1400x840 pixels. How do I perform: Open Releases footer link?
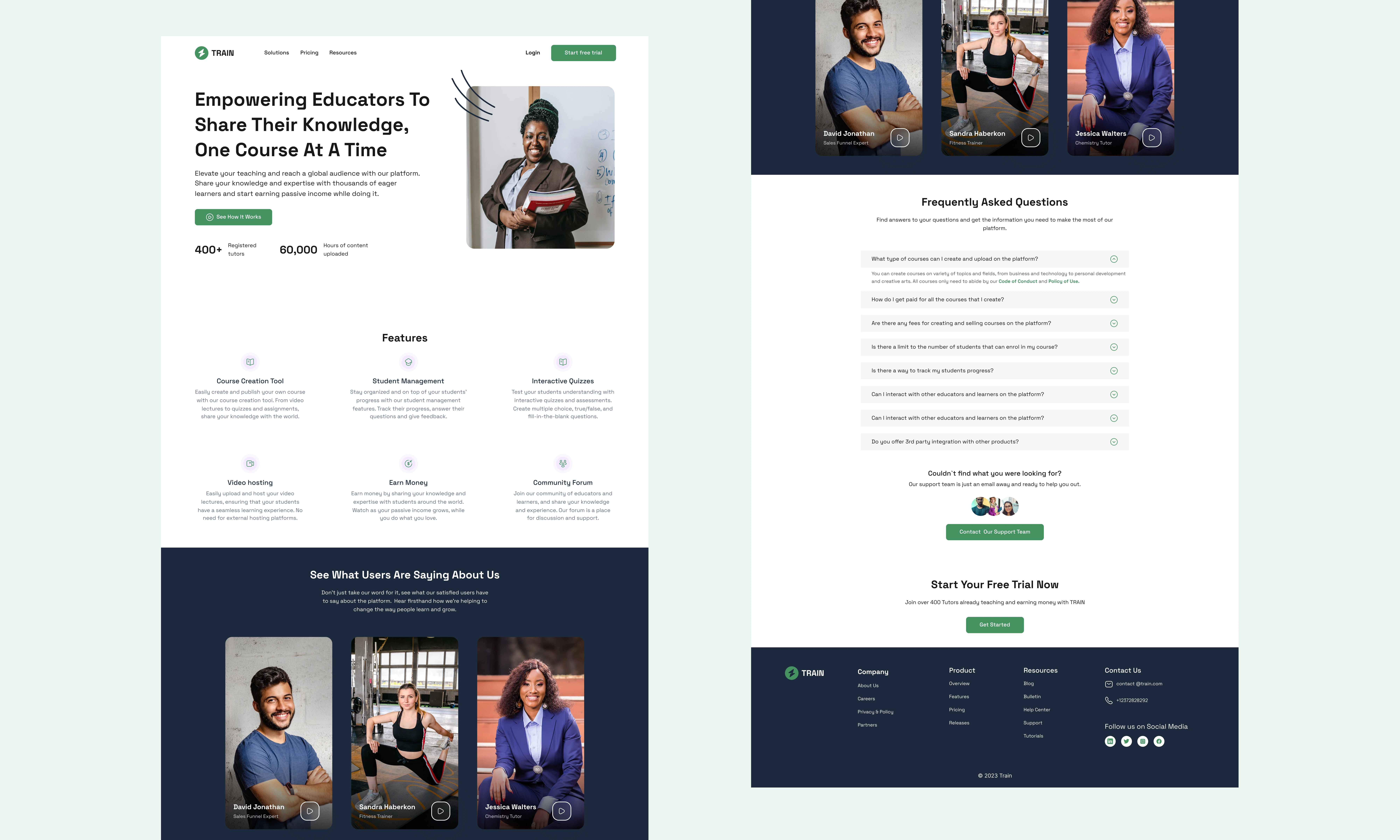click(x=959, y=723)
